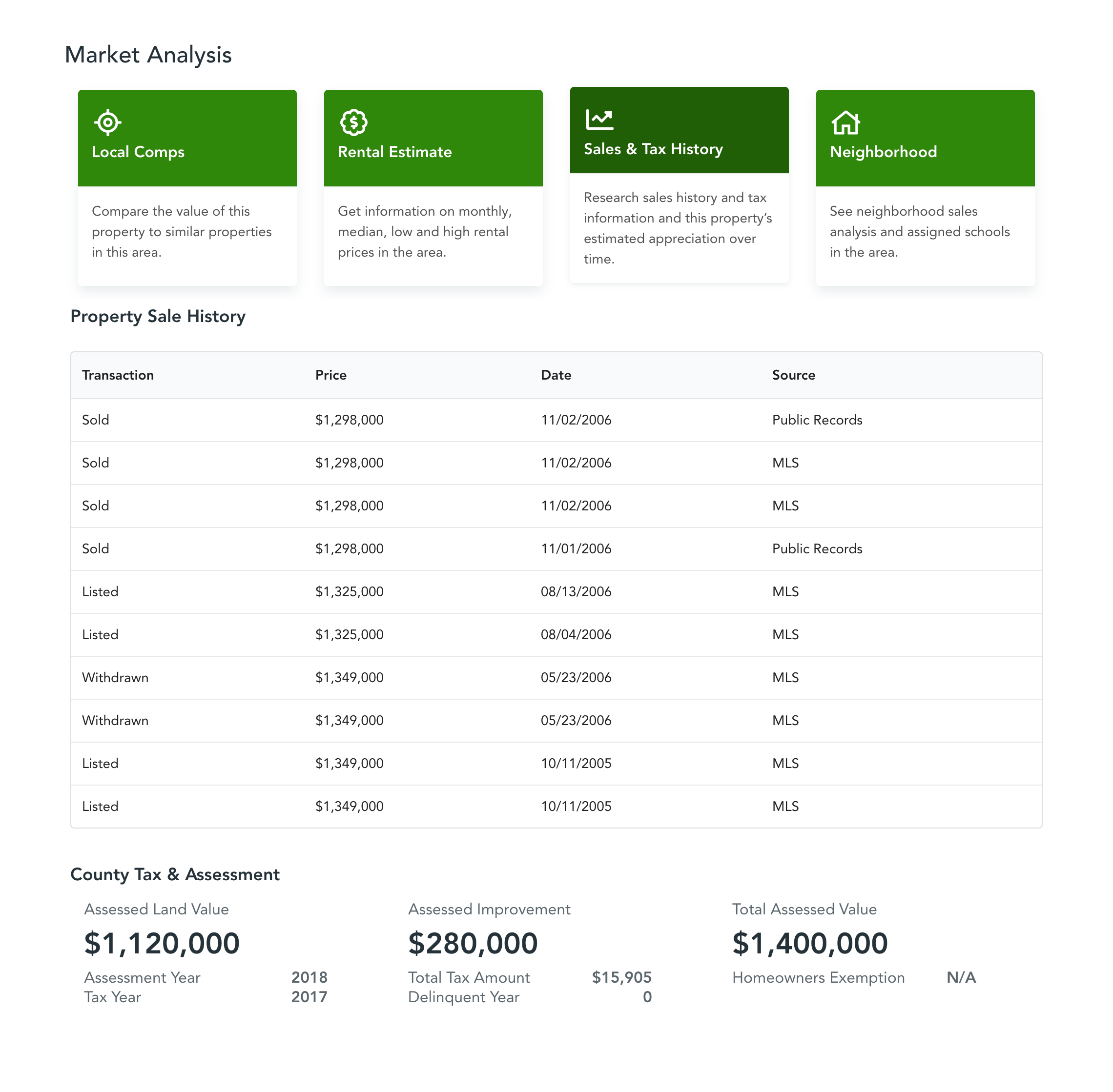Click the Neighborhood card description text
Screen dimensions: 1113x1092
click(919, 232)
